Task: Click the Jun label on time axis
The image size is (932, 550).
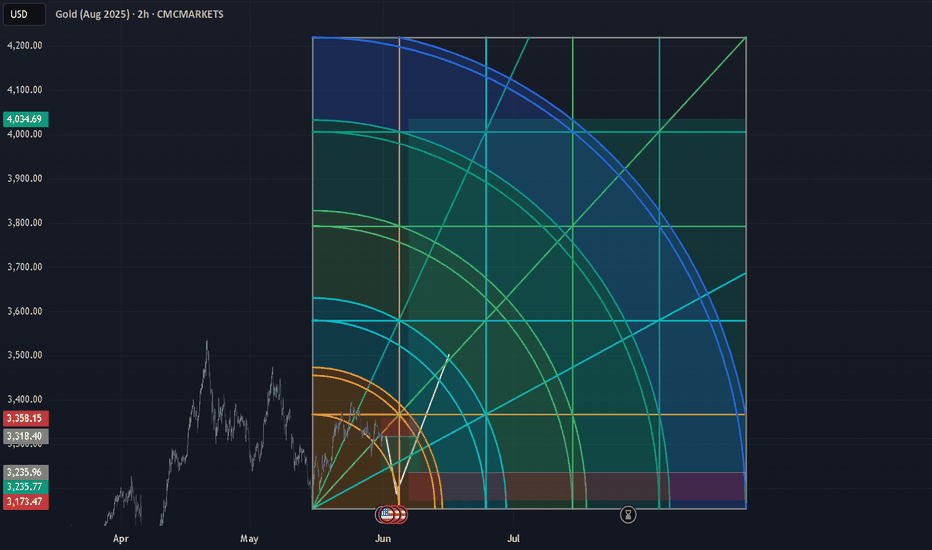Action: [x=383, y=539]
